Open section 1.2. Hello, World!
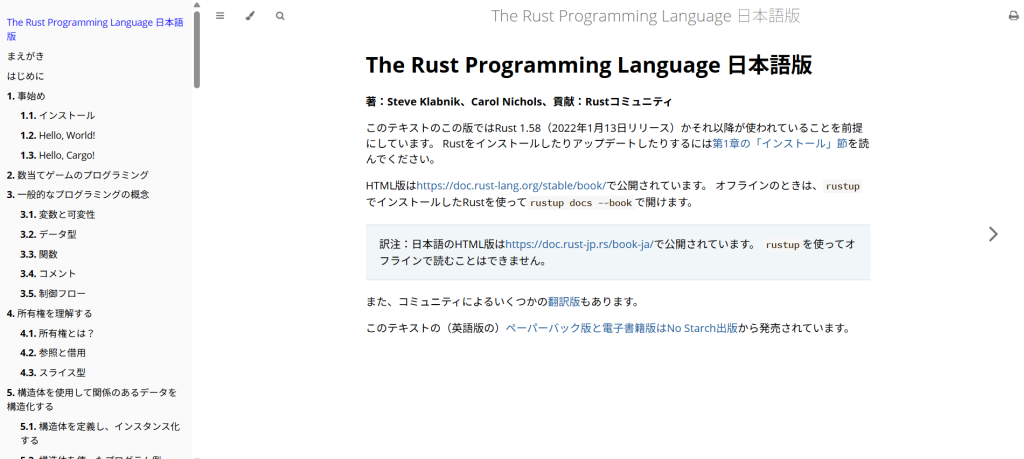Image resolution: width=1024 pixels, height=459 pixels. point(58,135)
